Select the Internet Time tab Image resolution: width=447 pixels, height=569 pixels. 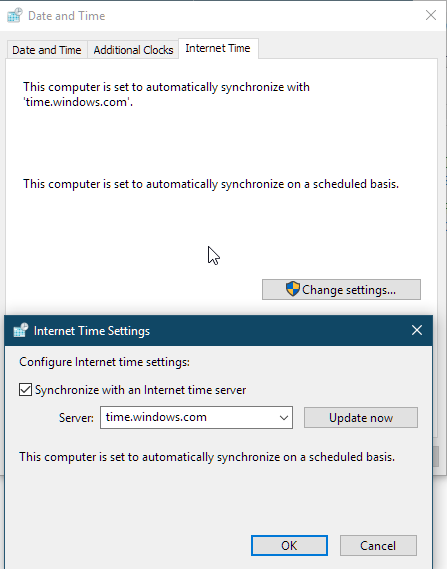tap(218, 48)
